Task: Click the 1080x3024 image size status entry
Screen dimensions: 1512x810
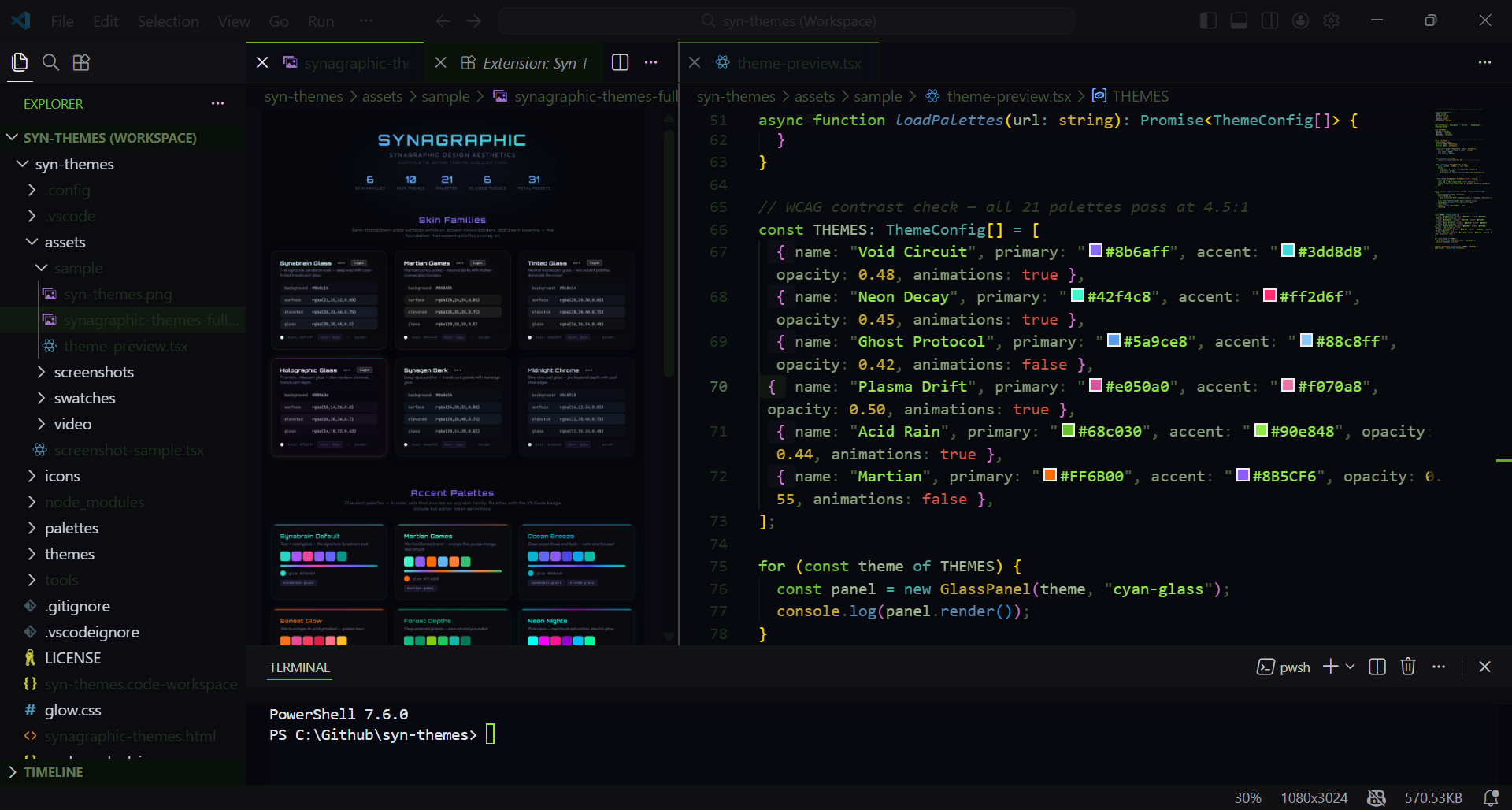Action: tap(1314, 797)
